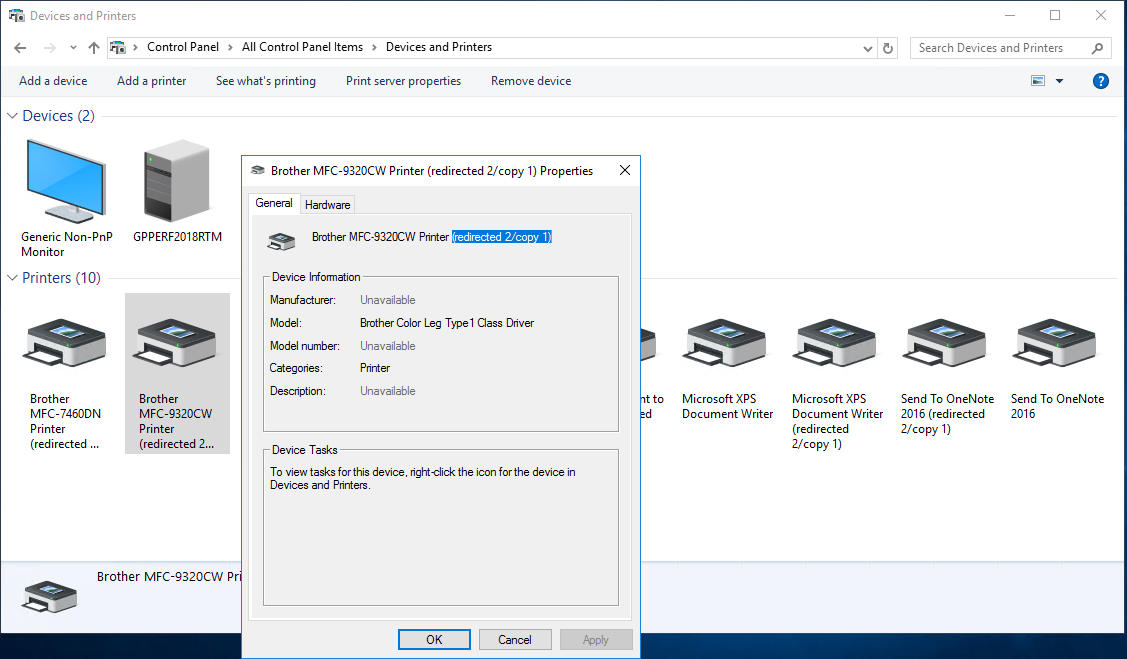Viewport: 1127px width, 659px height.
Task: Click the Model number Unavailable value
Action: coord(387,346)
